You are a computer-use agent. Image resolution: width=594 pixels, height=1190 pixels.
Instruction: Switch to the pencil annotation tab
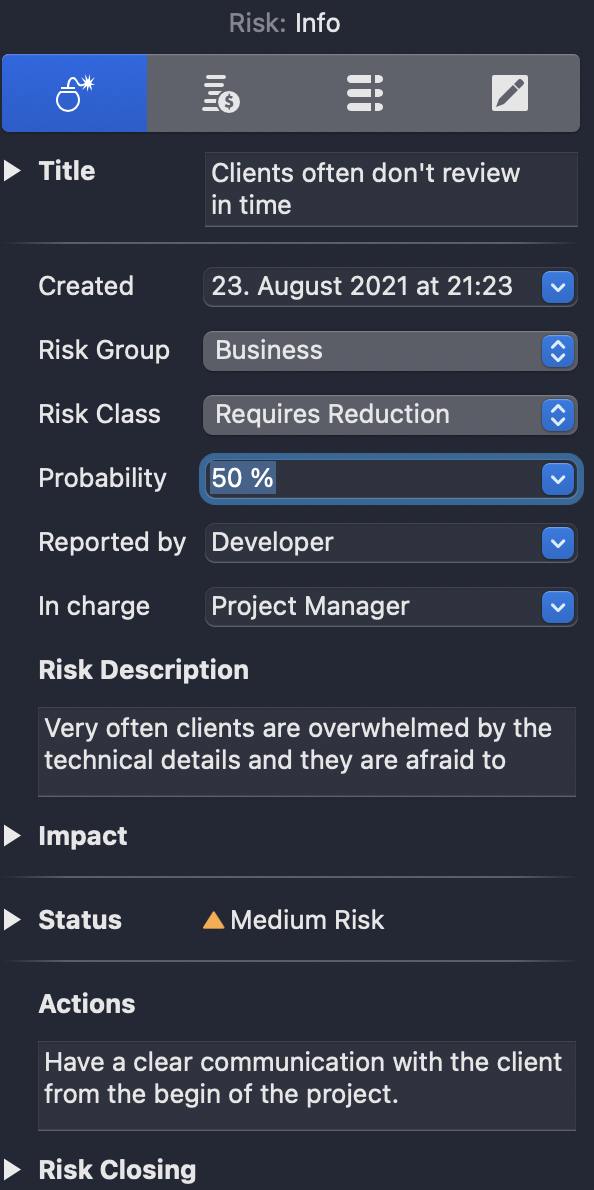point(510,92)
